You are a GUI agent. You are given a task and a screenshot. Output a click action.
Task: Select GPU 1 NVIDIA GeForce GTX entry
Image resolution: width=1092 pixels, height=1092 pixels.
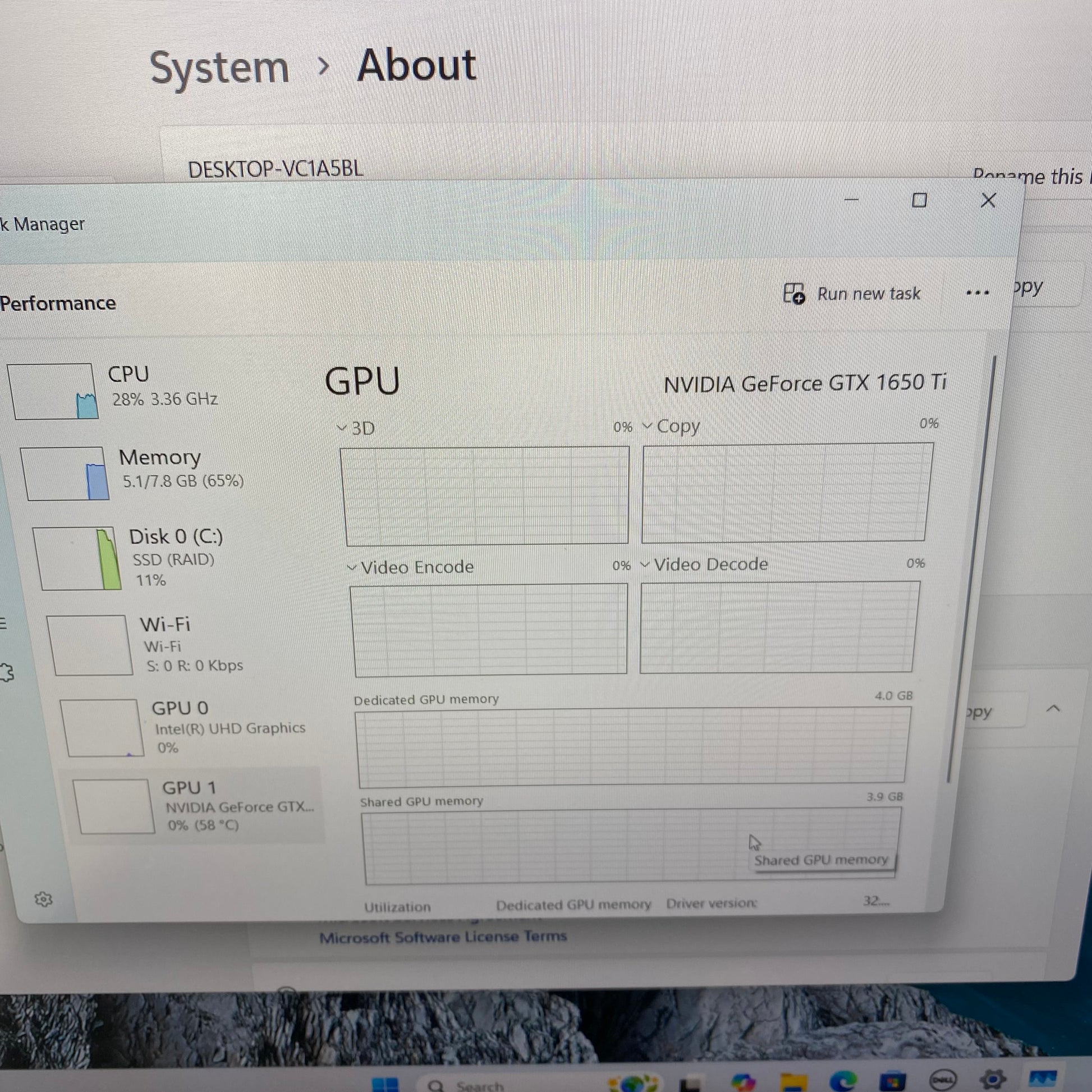(x=195, y=806)
